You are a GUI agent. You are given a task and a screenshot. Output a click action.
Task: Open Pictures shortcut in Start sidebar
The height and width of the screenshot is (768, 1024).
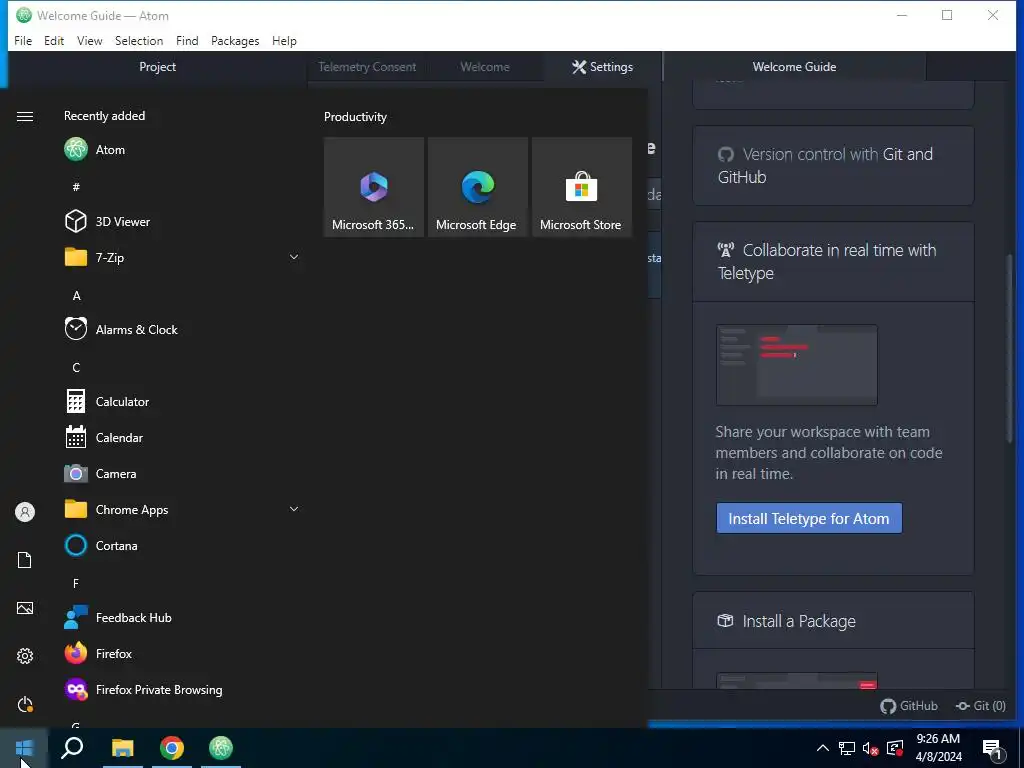25,608
